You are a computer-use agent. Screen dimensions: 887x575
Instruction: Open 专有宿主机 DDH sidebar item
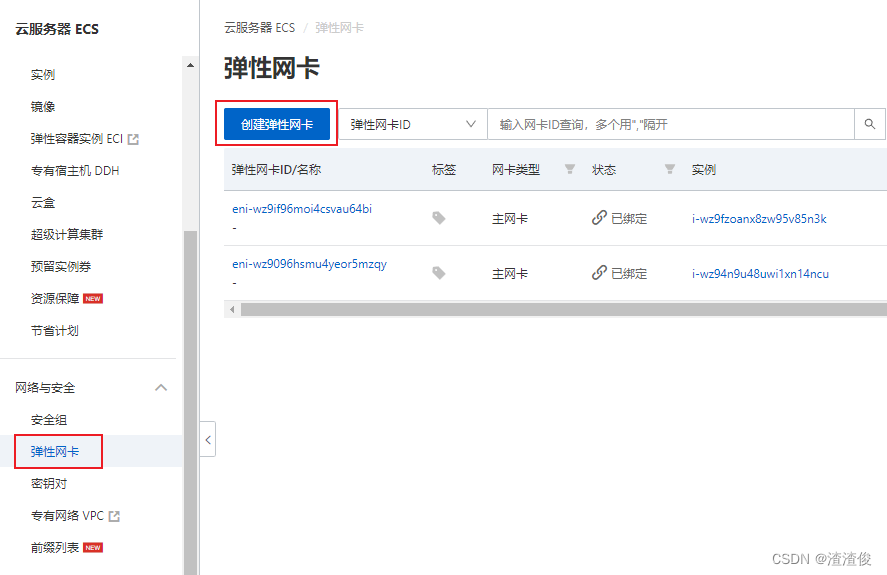[75, 170]
